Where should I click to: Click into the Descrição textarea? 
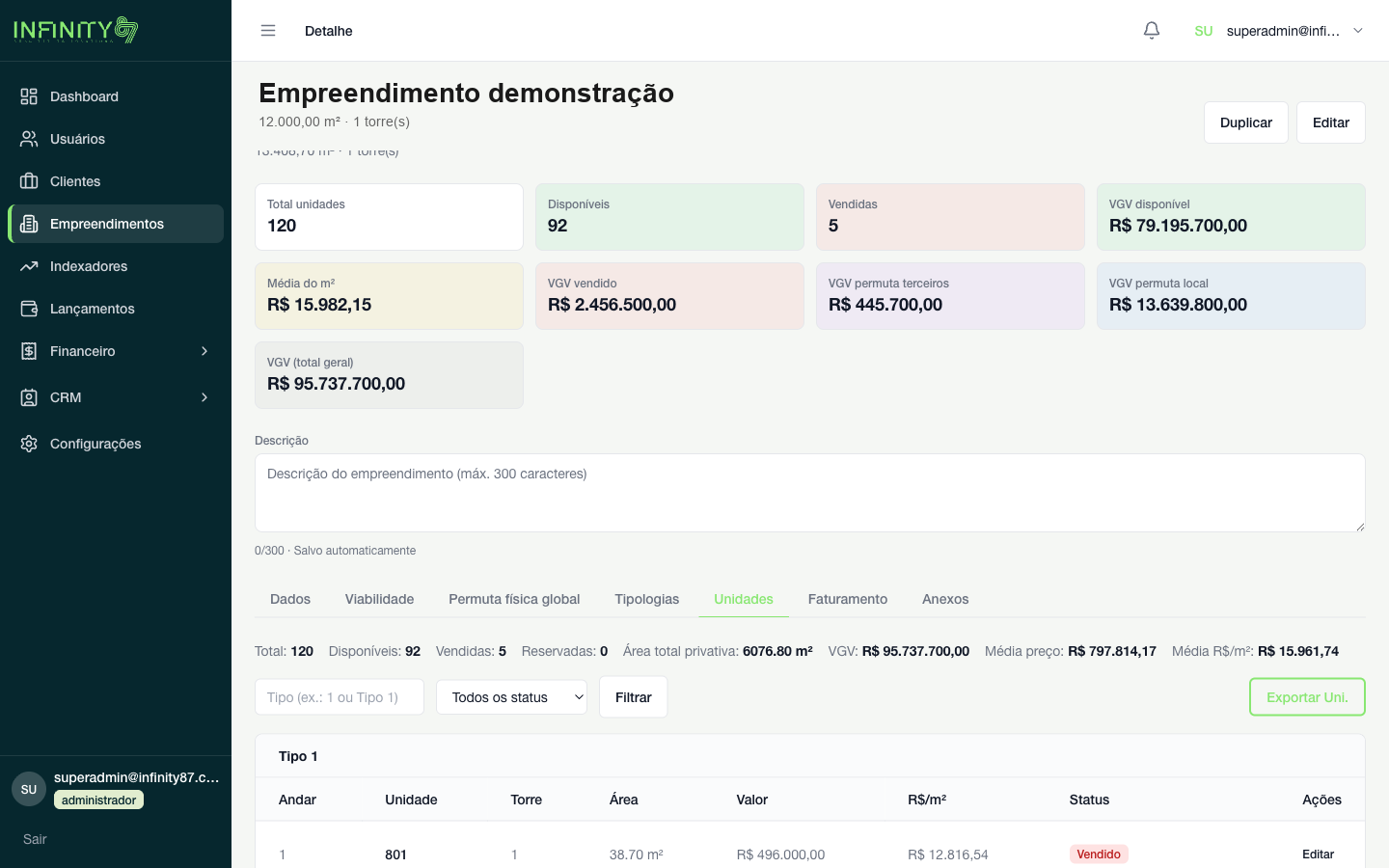(x=810, y=493)
